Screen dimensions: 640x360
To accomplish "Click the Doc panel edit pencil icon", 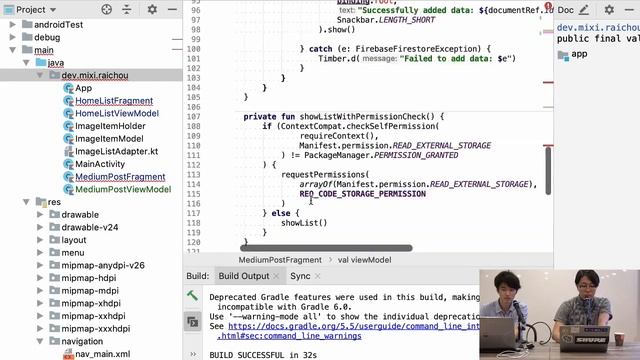I will 584,9.
